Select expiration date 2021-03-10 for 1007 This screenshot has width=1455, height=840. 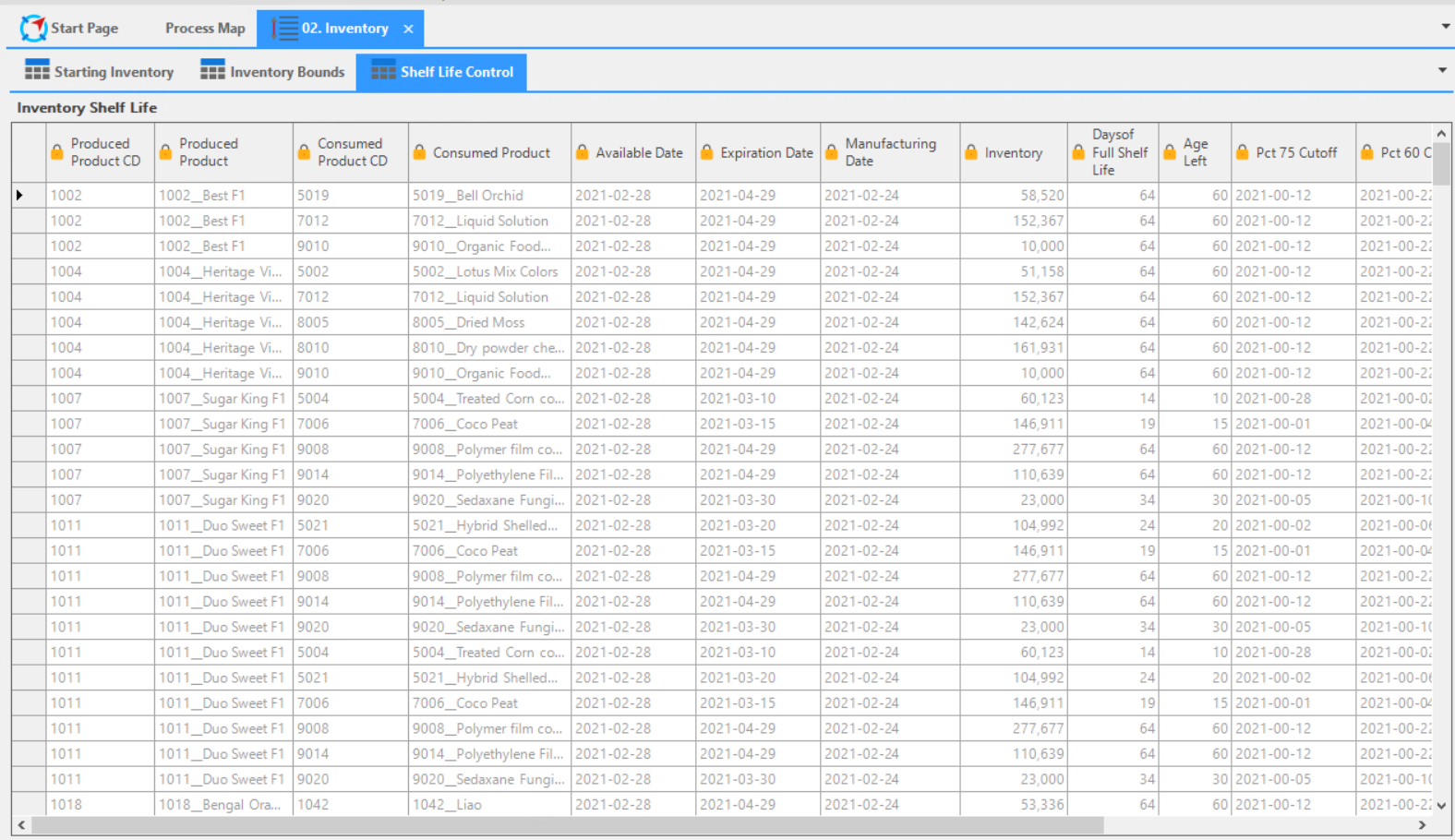click(x=758, y=398)
